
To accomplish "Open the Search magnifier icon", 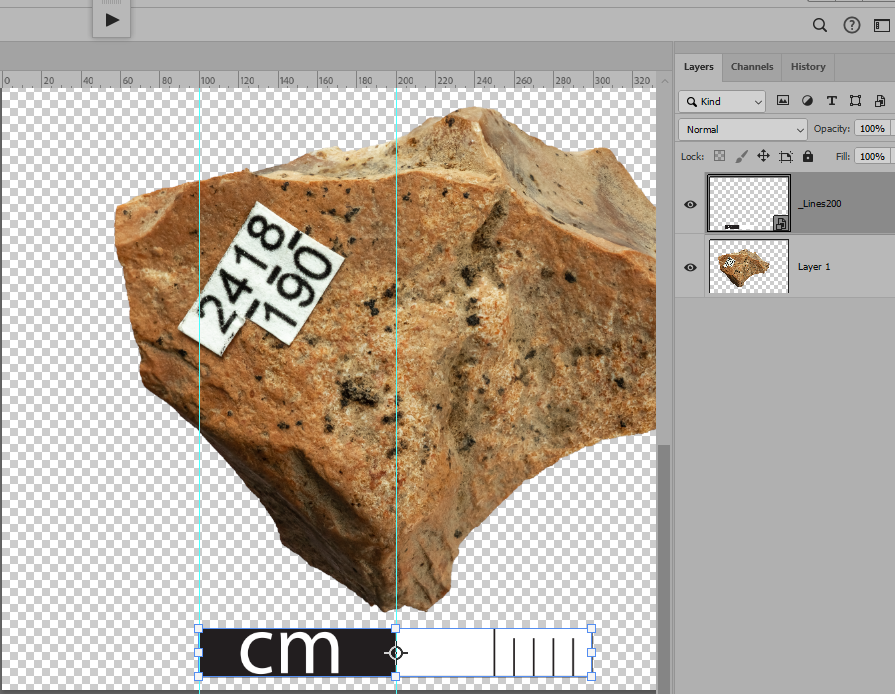I will [x=820, y=25].
